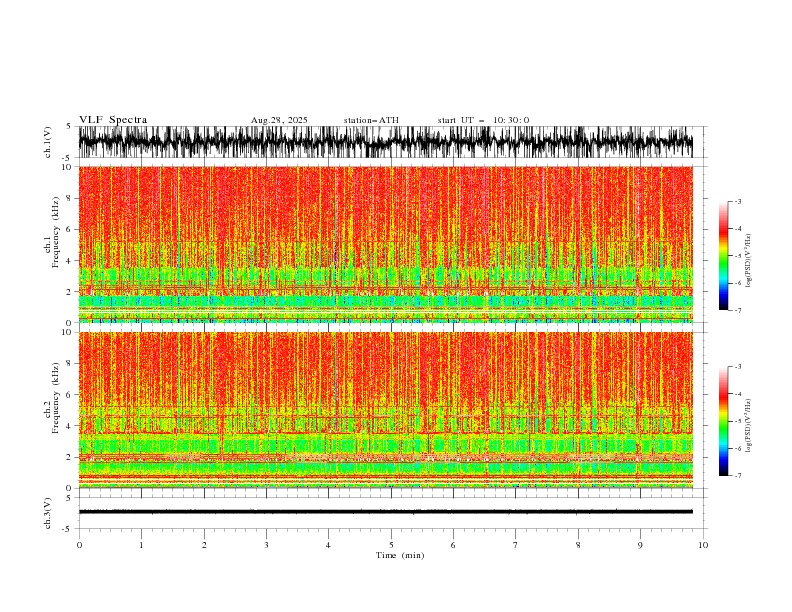Click the "-7" label on ch.2 color scale
The image size is (792, 612).
tap(738, 476)
